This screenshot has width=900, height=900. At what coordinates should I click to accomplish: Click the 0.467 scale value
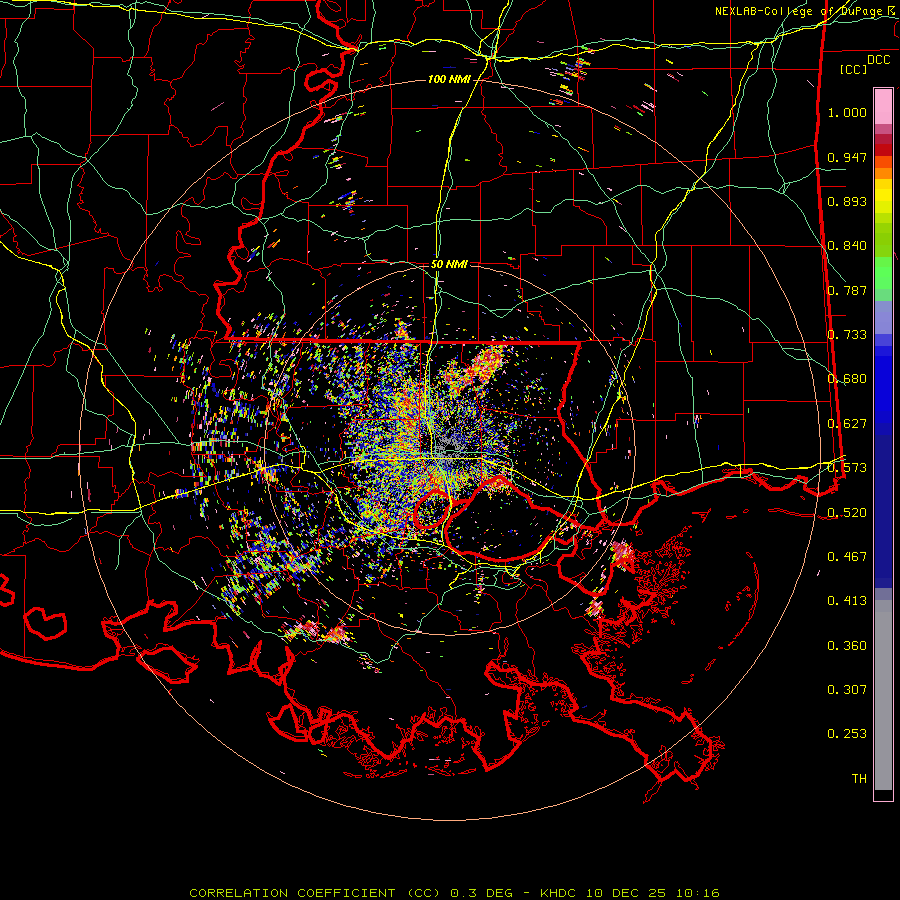(x=847, y=556)
